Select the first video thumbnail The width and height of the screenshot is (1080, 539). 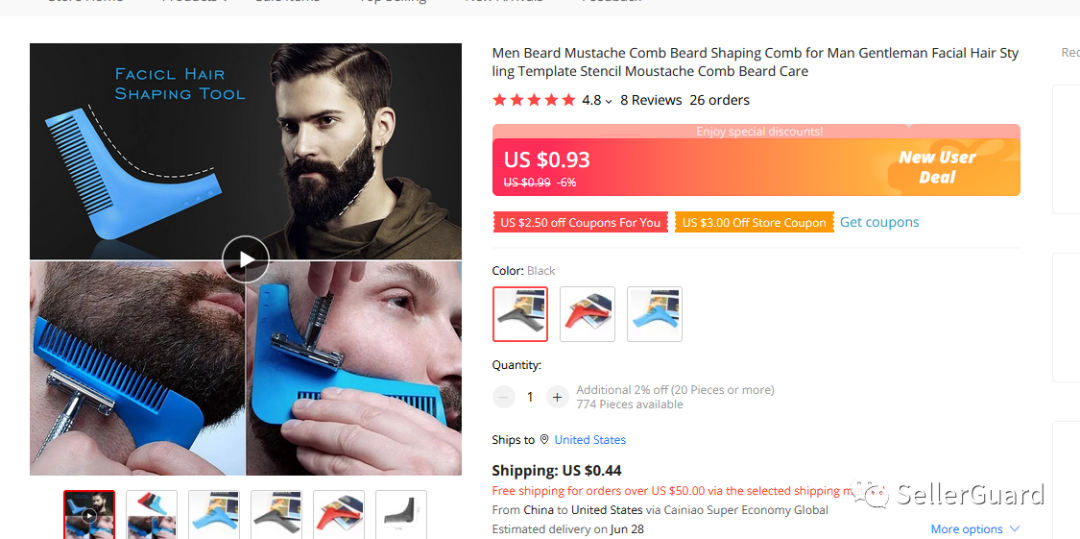click(89, 515)
